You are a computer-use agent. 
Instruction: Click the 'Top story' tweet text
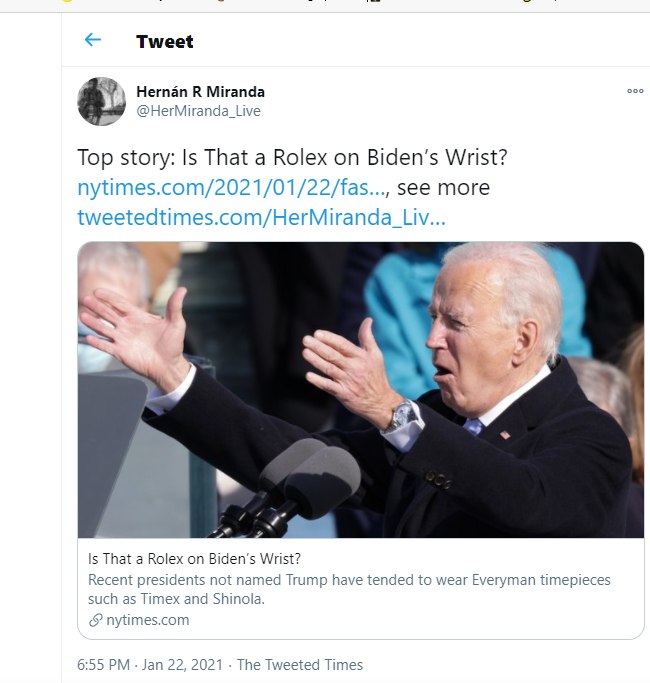tap(290, 158)
